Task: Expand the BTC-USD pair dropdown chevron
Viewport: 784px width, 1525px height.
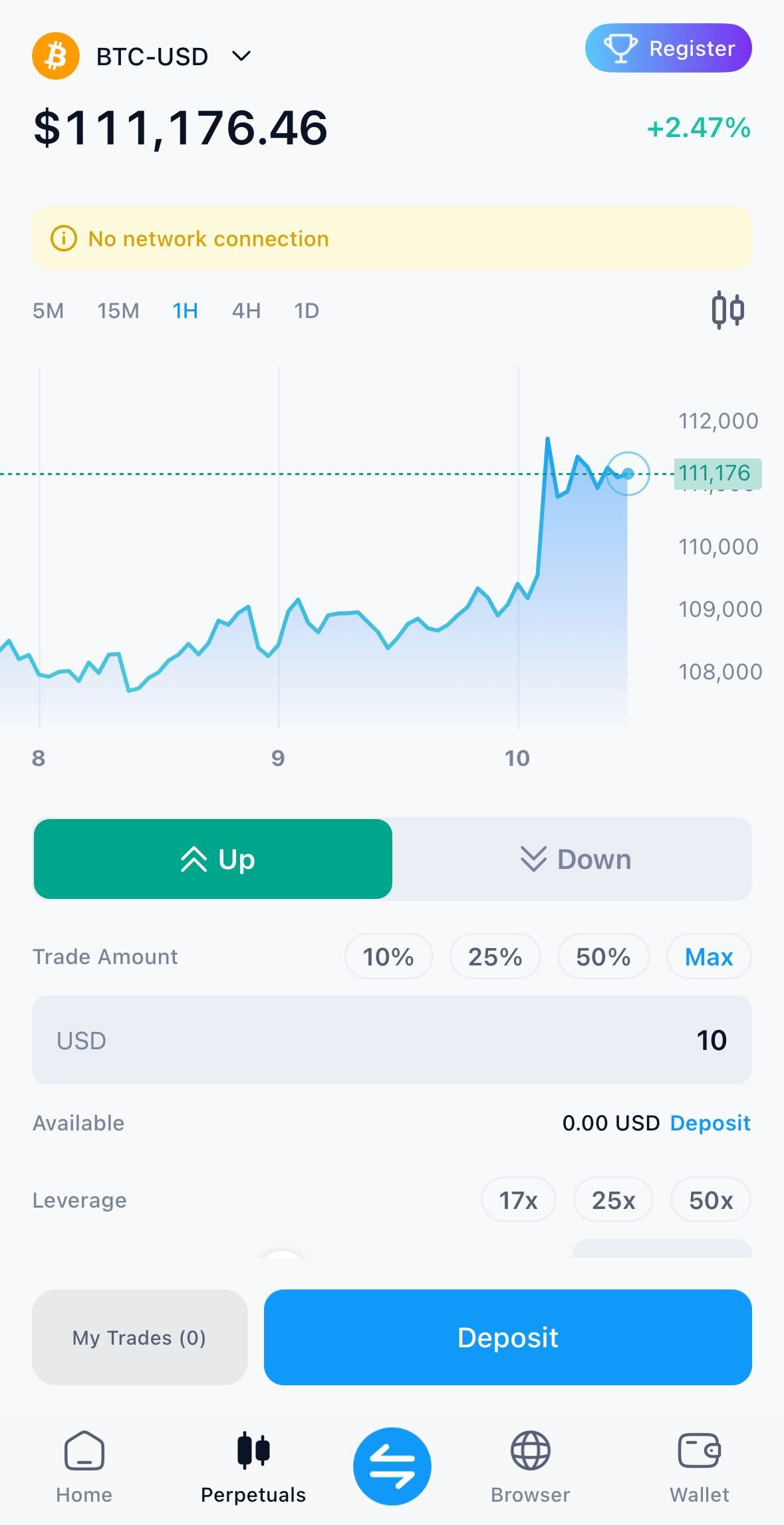Action: (x=241, y=56)
